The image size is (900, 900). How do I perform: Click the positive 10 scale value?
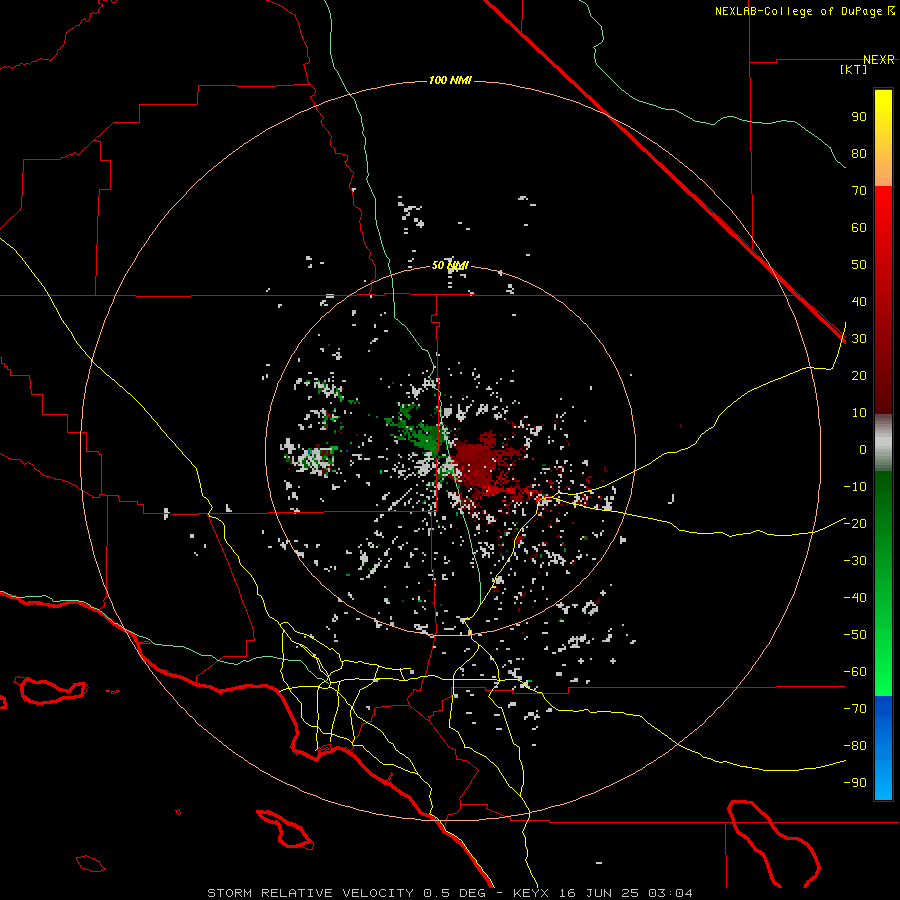click(x=859, y=413)
